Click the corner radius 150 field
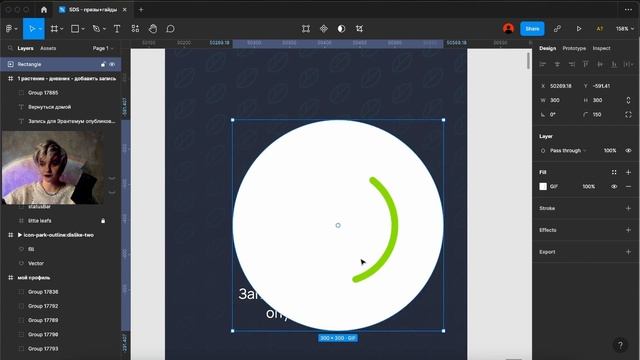 click(597, 115)
